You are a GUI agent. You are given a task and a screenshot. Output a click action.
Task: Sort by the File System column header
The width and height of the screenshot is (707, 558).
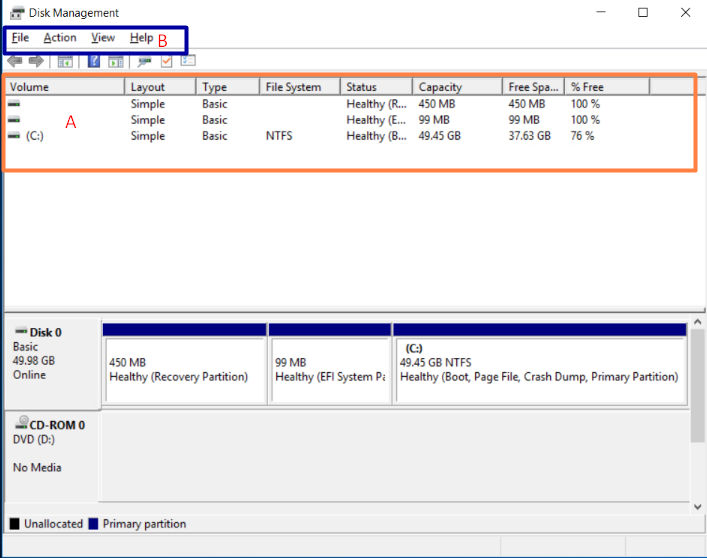tap(300, 87)
